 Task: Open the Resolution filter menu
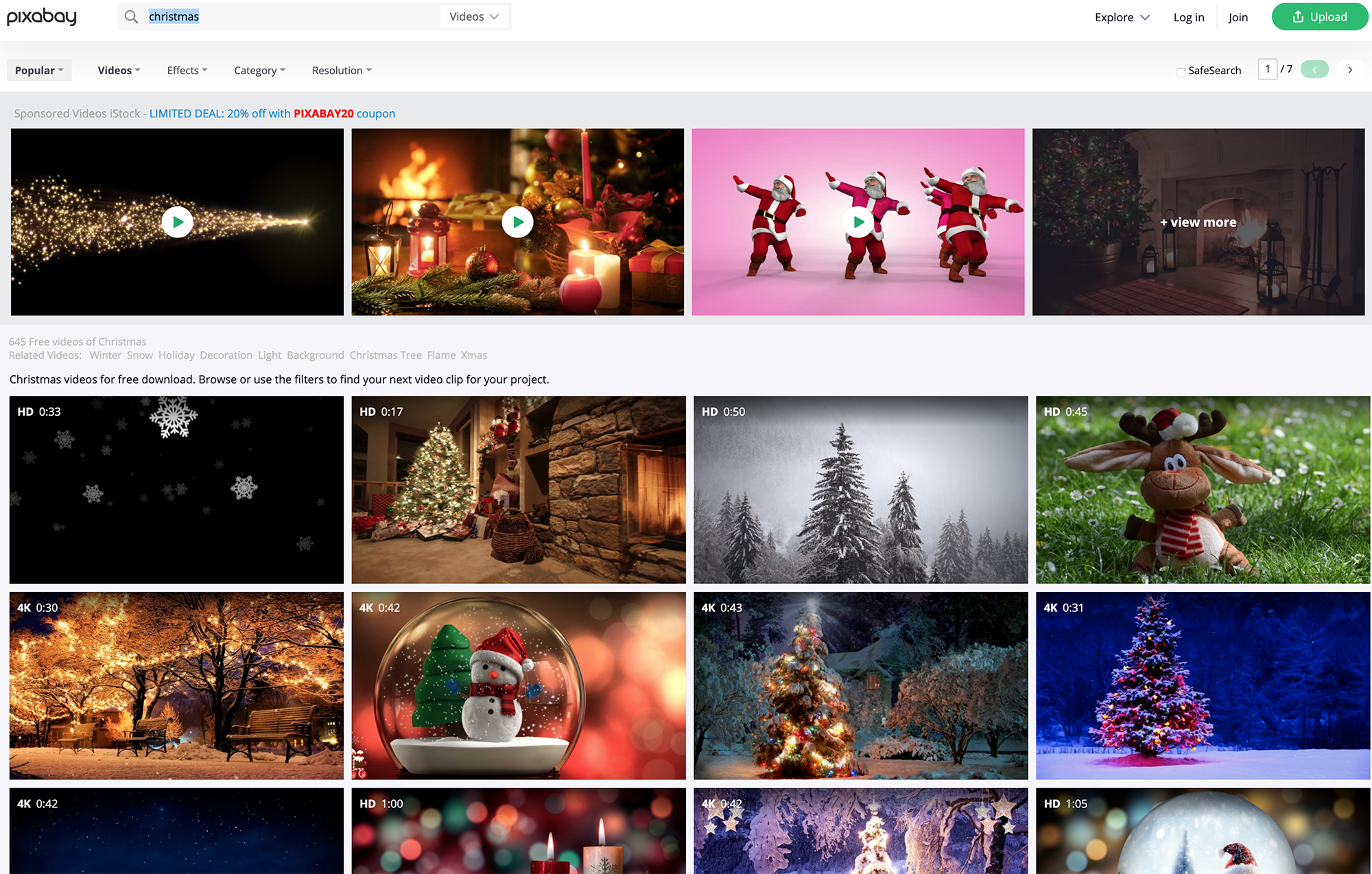[x=342, y=70]
